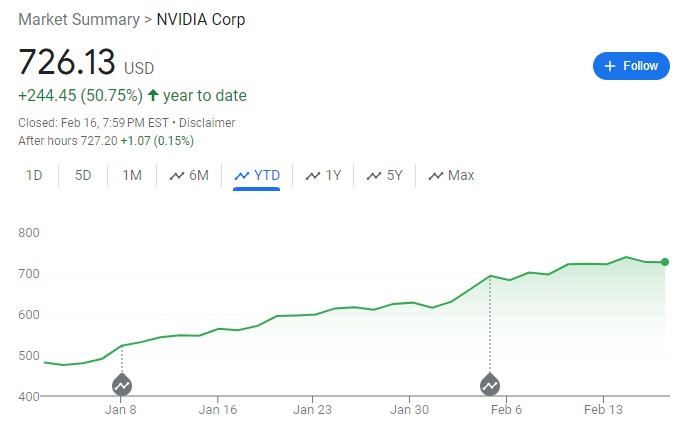Click the trend icon beside 1Y
Viewport: 694px width, 431px height.
point(313,176)
